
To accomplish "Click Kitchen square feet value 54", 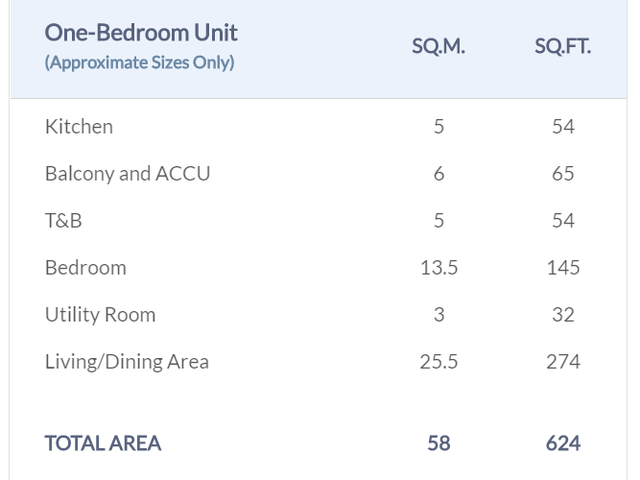I will coord(563,127).
